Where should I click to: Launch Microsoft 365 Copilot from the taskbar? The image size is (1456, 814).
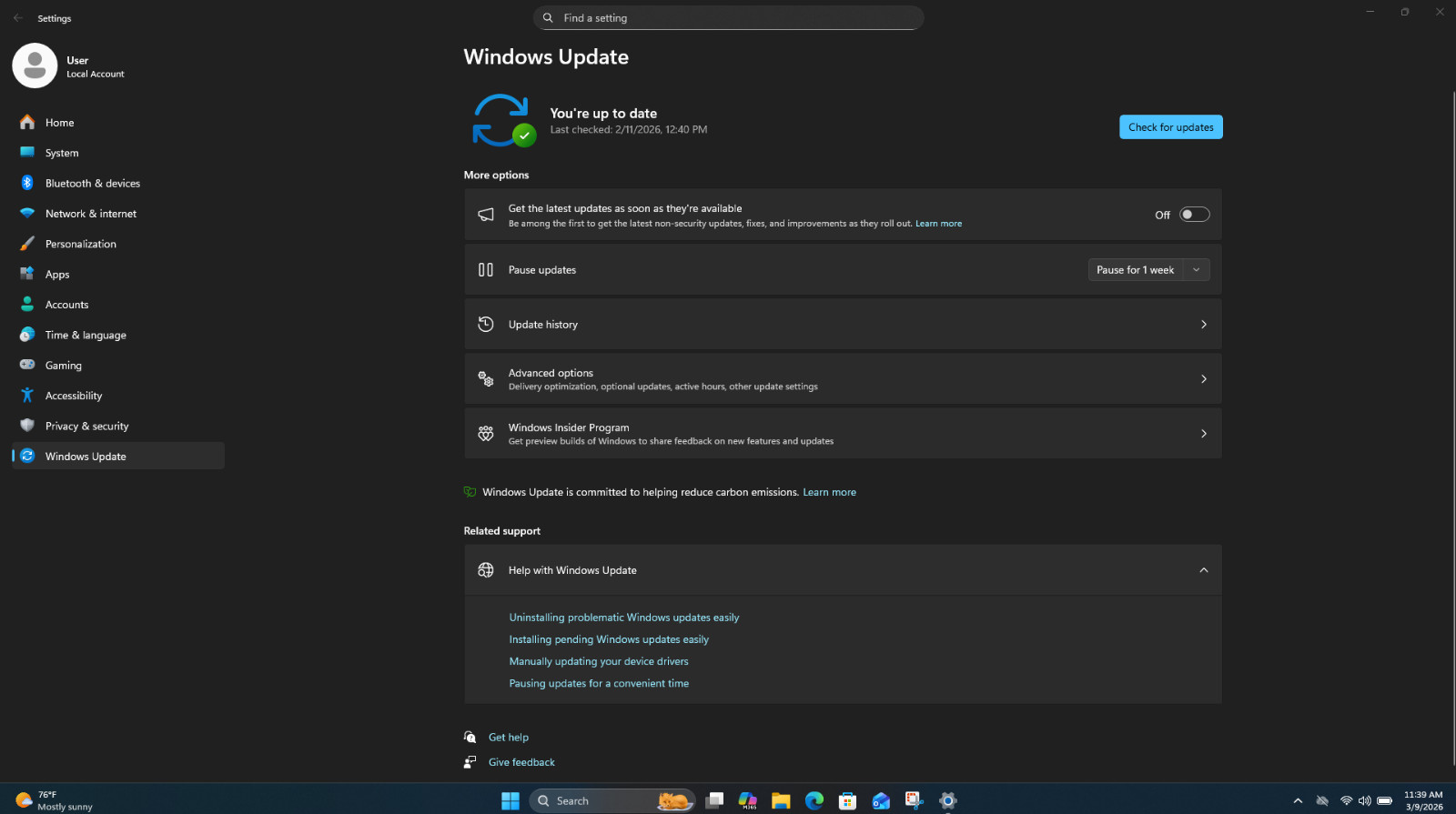point(748,800)
